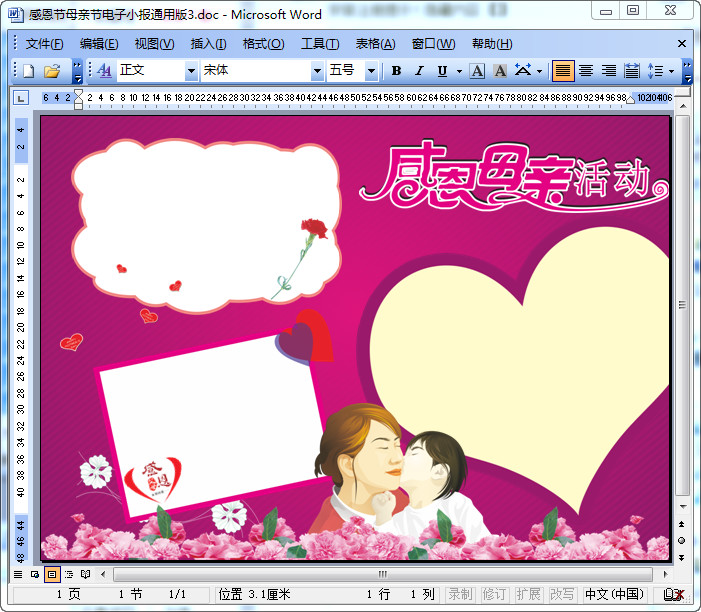Click the New blank document icon

tap(29, 71)
